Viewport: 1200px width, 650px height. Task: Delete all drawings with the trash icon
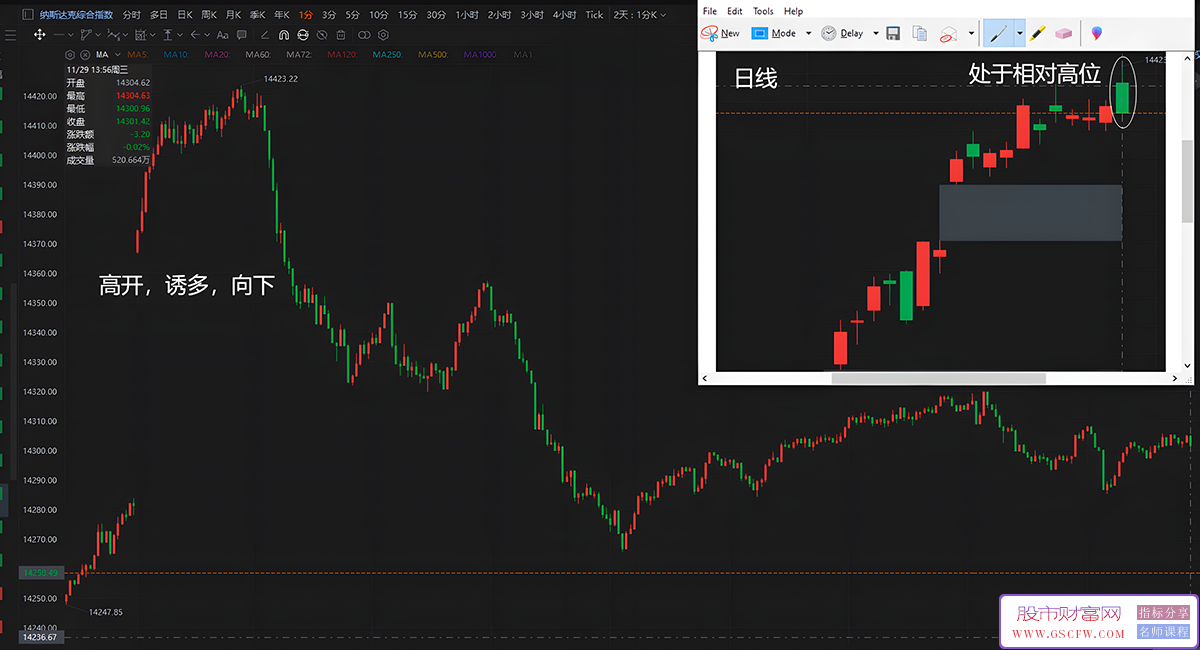[342, 34]
